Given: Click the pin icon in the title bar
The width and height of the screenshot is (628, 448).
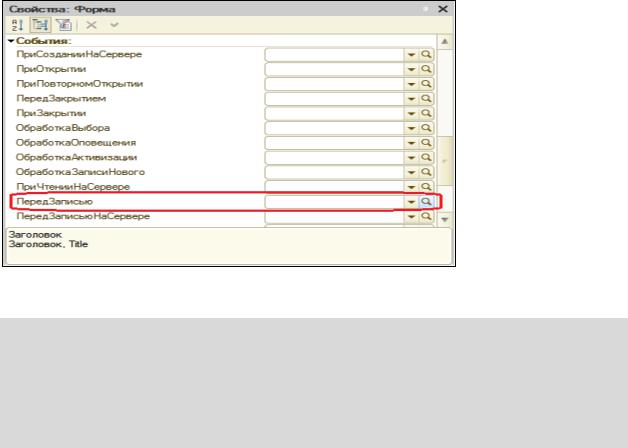Looking at the screenshot, I should 425,9.
